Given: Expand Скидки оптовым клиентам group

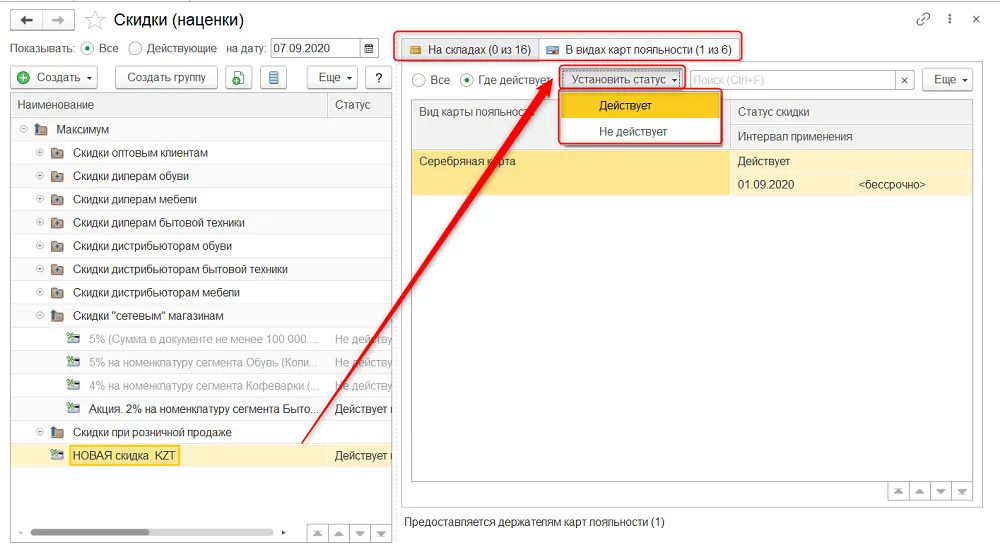Looking at the screenshot, I should tap(40, 153).
